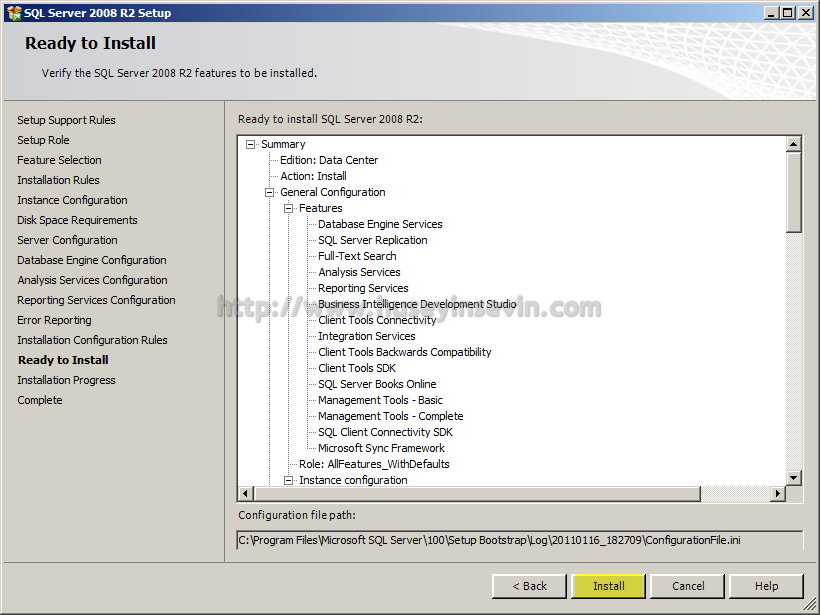
Task: Select the Client Tools SDK row
Action: click(x=357, y=368)
